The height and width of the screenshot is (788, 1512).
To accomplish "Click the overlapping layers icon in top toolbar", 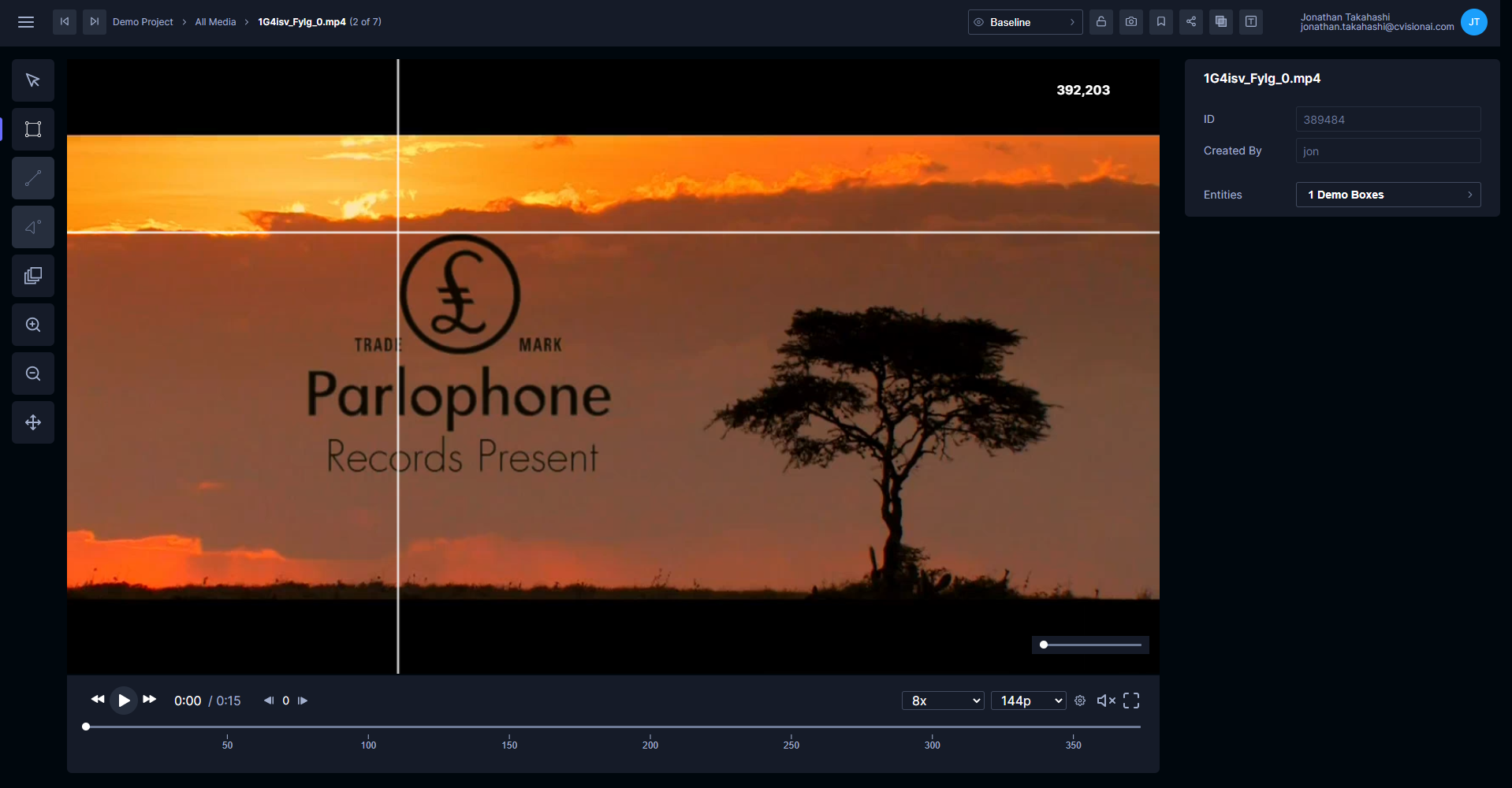I will pos(1221,22).
